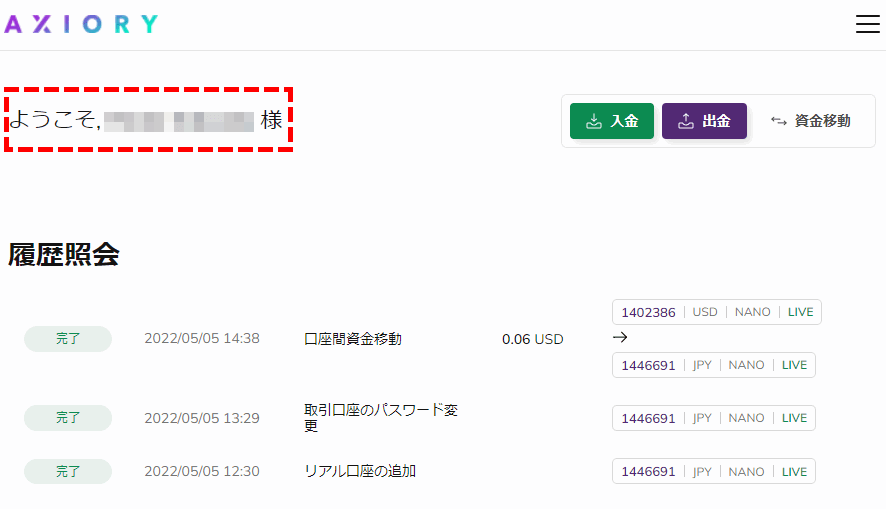Click the 出金 withdrawal button

click(x=704, y=121)
